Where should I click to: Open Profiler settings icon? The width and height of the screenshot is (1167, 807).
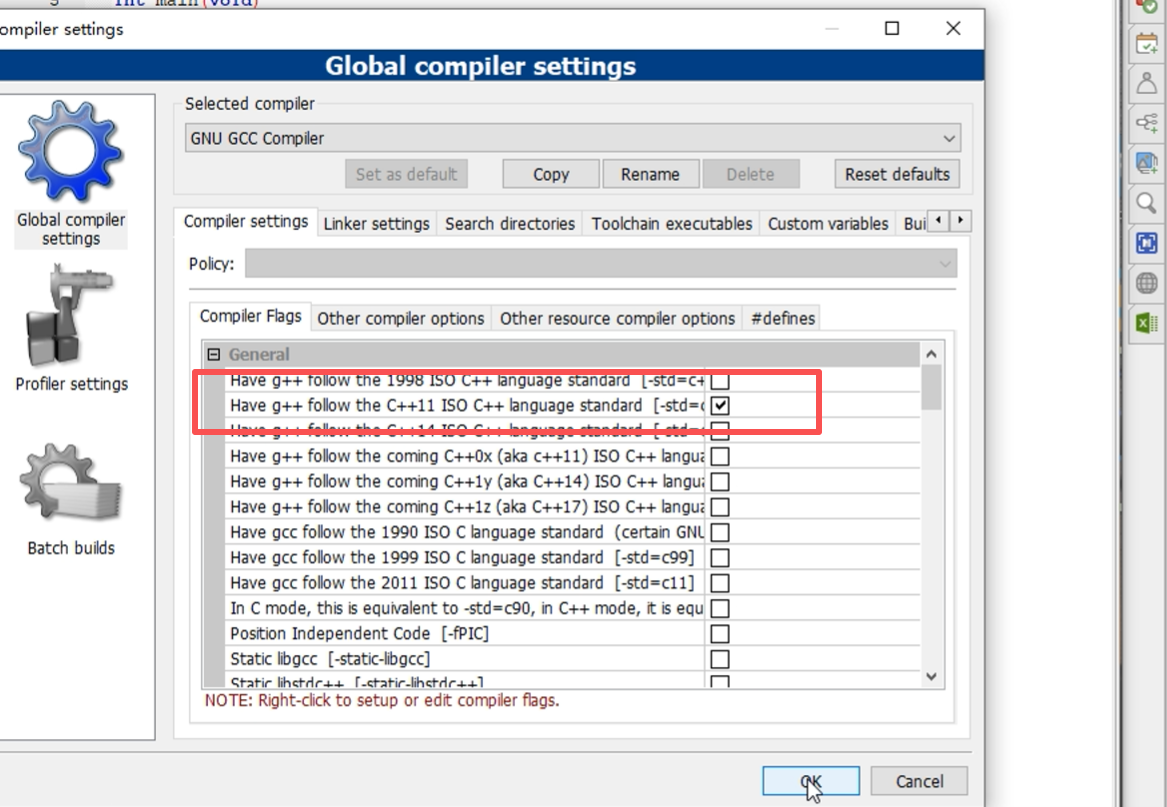[x=71, y=316]
